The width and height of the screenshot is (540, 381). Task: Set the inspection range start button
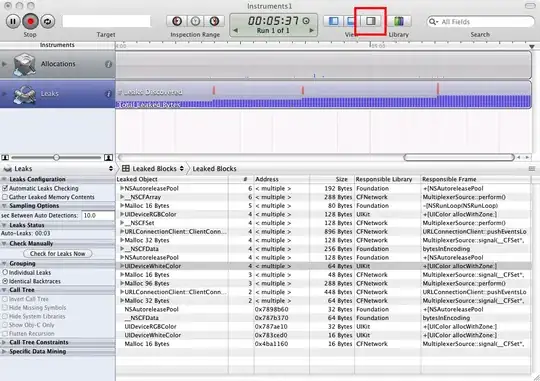pos(177,21)
